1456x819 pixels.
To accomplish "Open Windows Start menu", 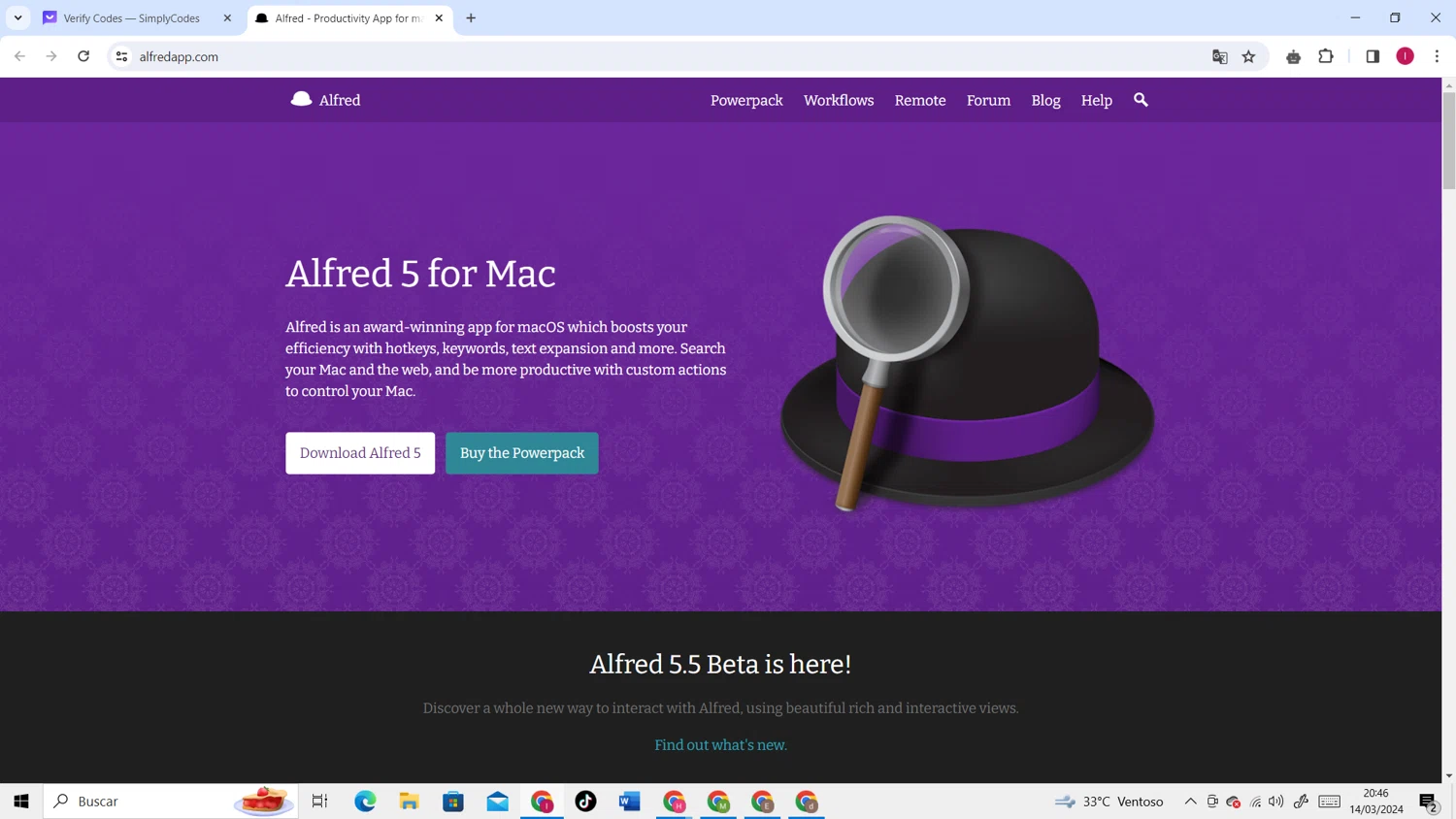I will coord(21,802).
